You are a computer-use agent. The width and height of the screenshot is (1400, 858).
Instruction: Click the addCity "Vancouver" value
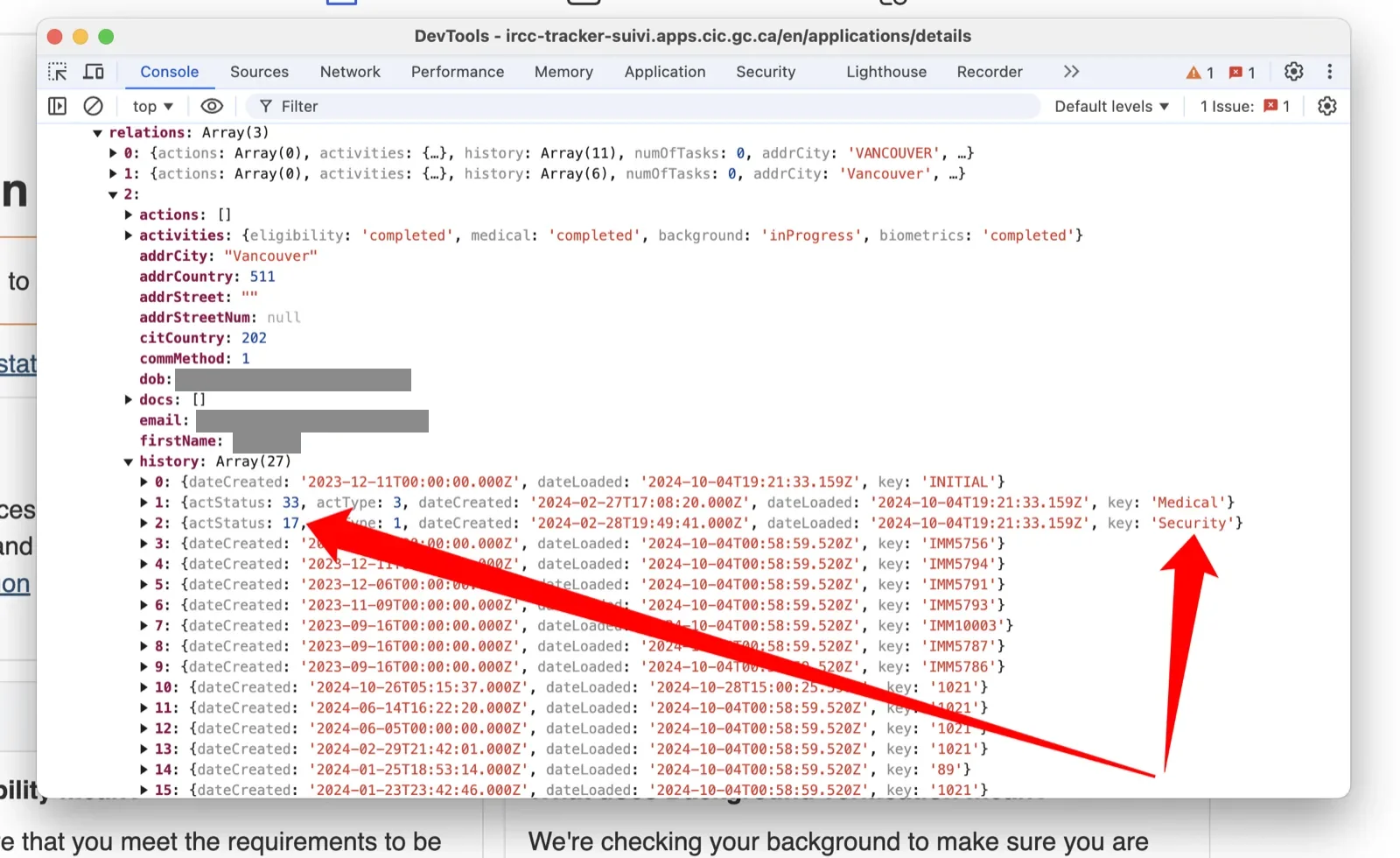coord(270,256)
